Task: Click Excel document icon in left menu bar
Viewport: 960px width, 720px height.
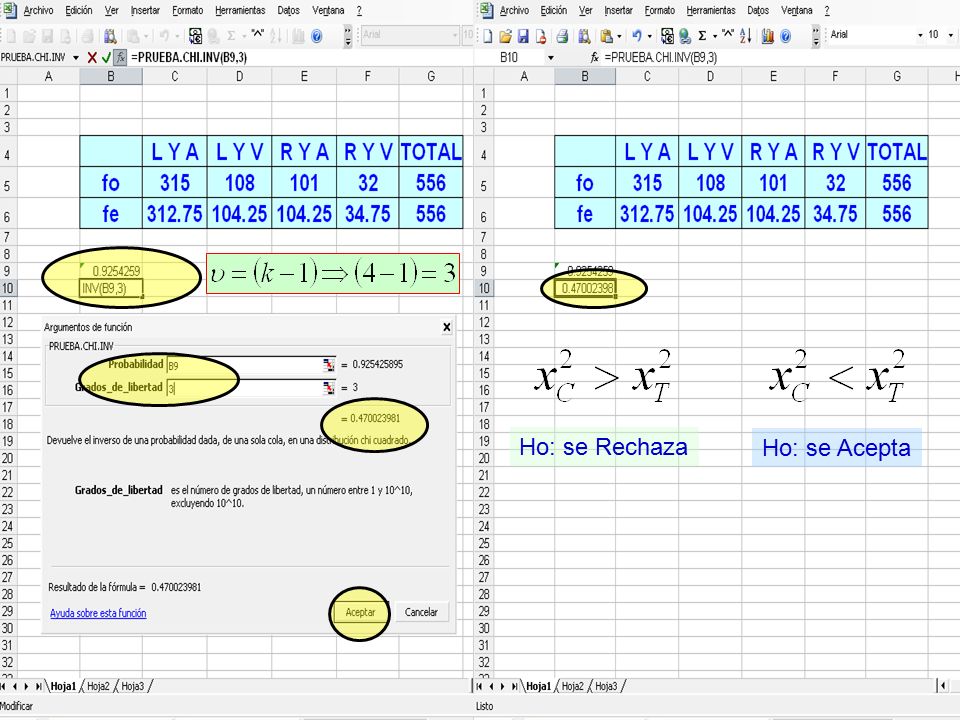Action: [10, 10]
